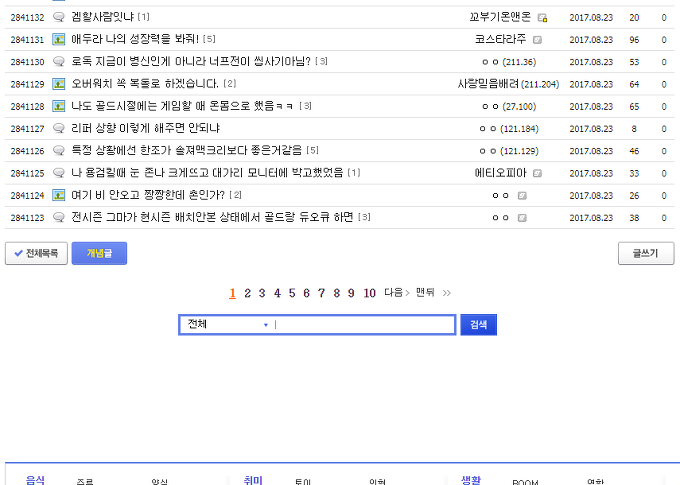
Task: Click speech bubble icon for post 2841125
Action: click(x=59, y=173)
